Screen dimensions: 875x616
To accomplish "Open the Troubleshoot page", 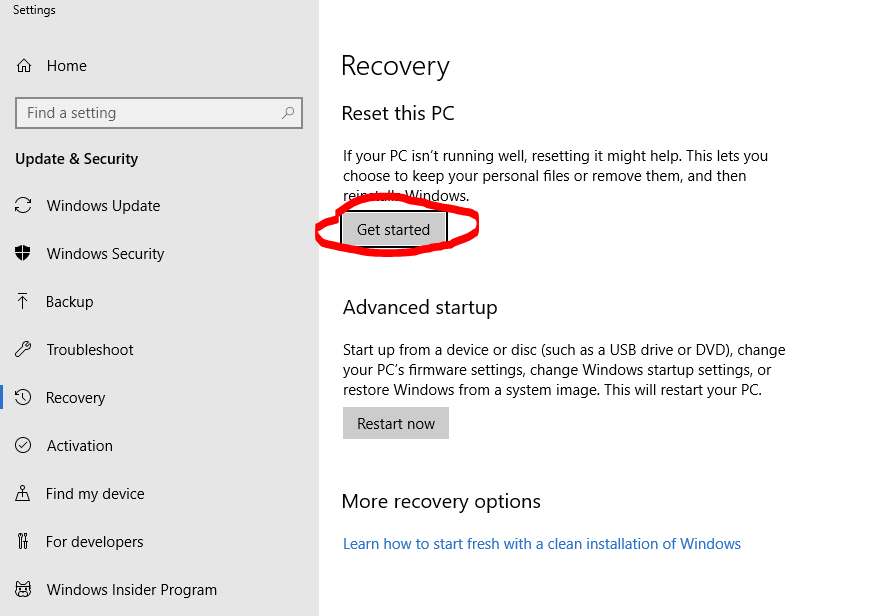I will click(160, 349).
